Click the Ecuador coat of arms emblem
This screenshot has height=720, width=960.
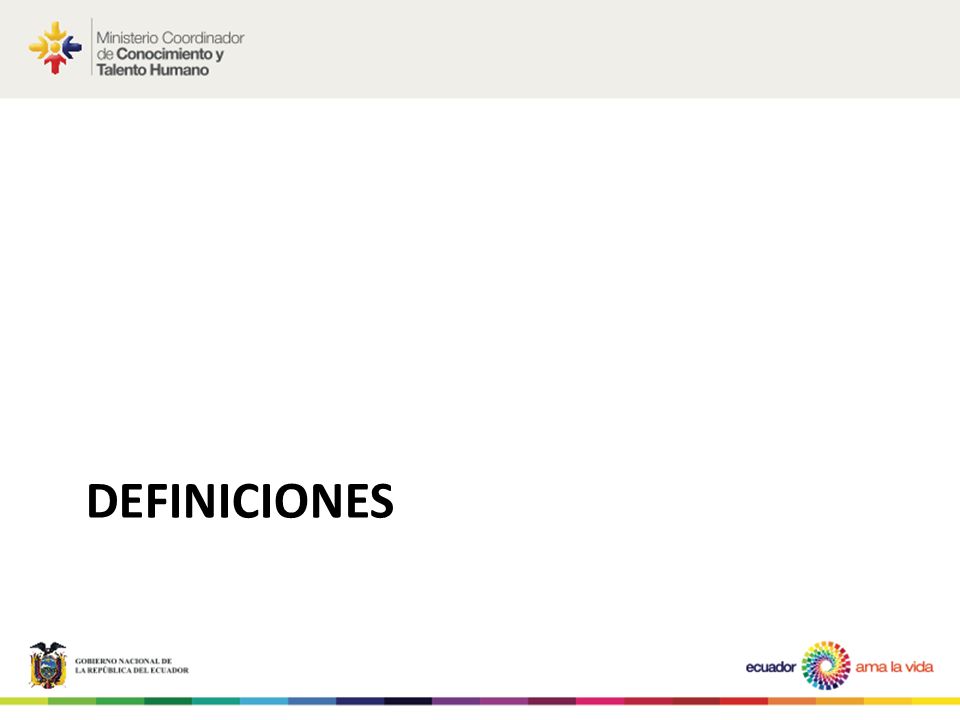pyautogui.click(x=48, y=665)
